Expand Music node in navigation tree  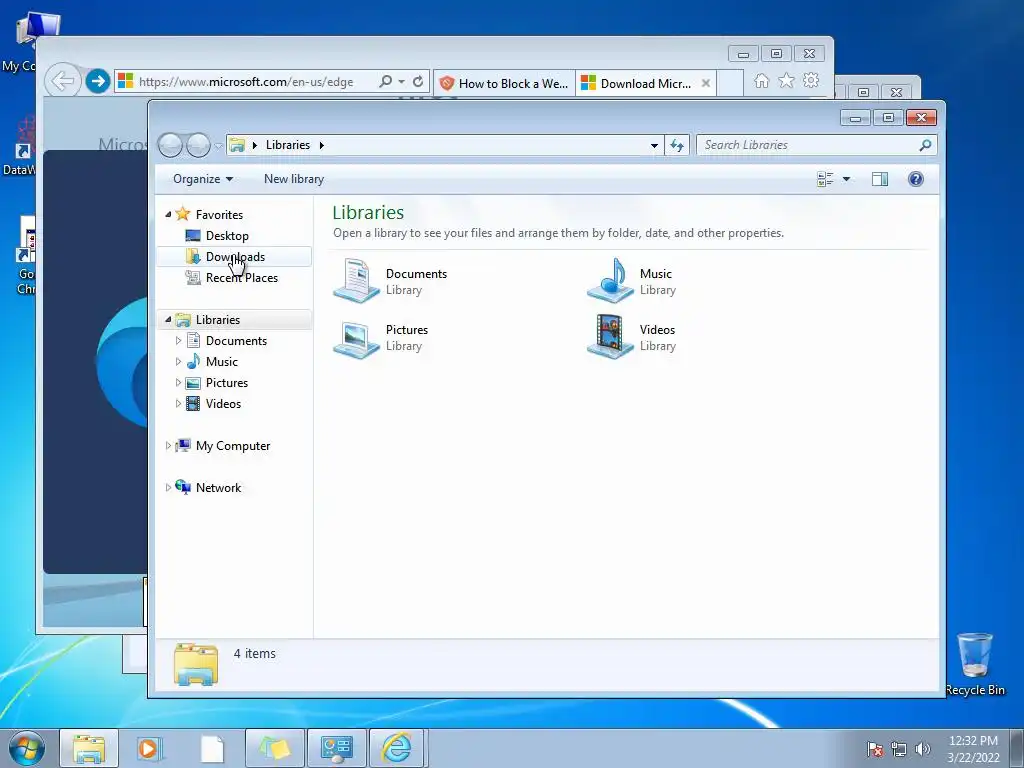[x=178, y=361]
